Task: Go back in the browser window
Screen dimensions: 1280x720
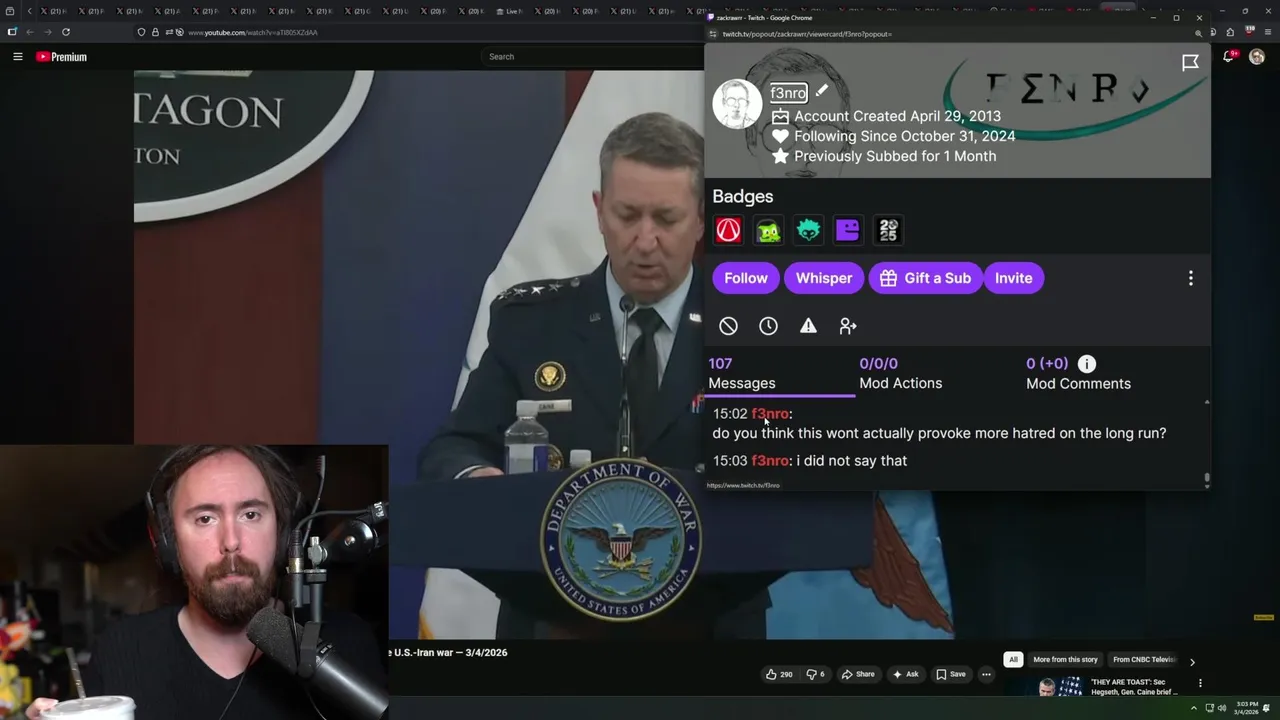Action: (x=30, y=32)
